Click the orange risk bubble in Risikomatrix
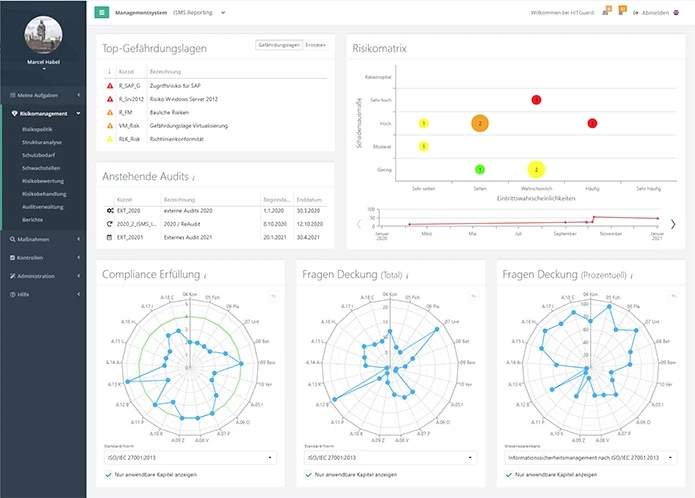The image size is (695, 498). [x=480, y=123]
